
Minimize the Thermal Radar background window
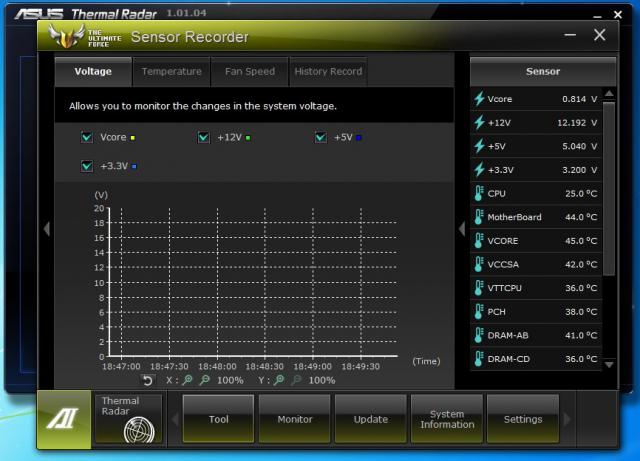point(598,16)
